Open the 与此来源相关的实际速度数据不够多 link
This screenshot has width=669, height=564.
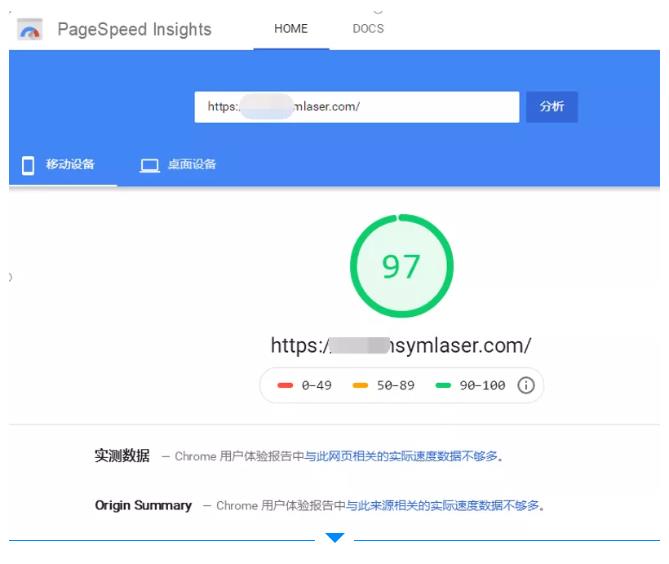click(x=442, y=506)
